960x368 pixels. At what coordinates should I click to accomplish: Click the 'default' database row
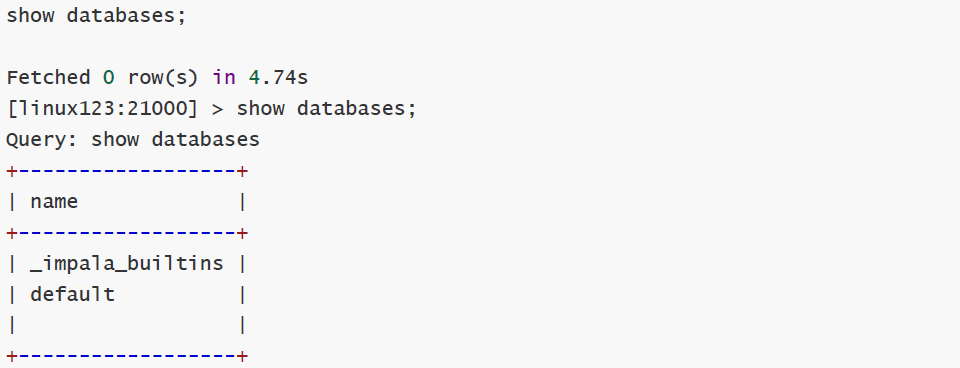(127, 295)
